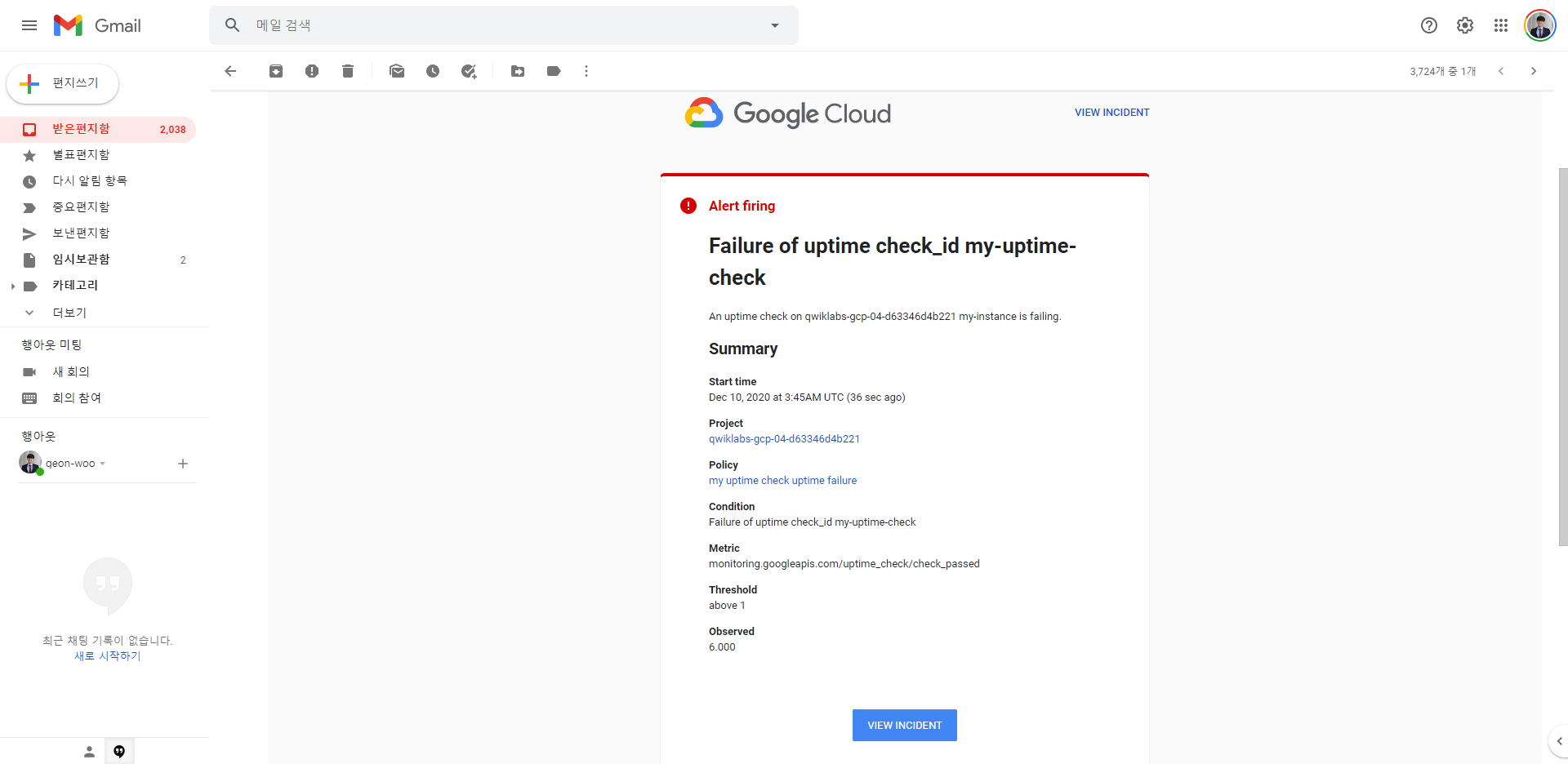Go to older email arrow

pos(1534,71)
